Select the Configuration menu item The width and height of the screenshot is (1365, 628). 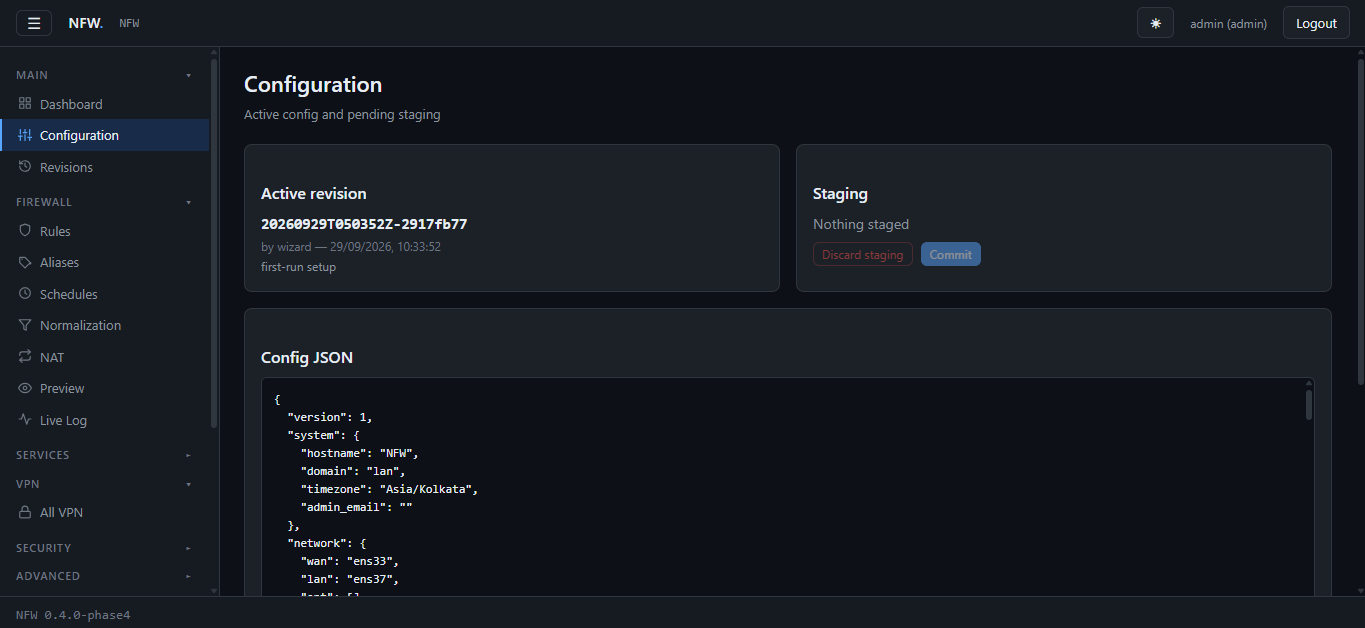point(104,135)
